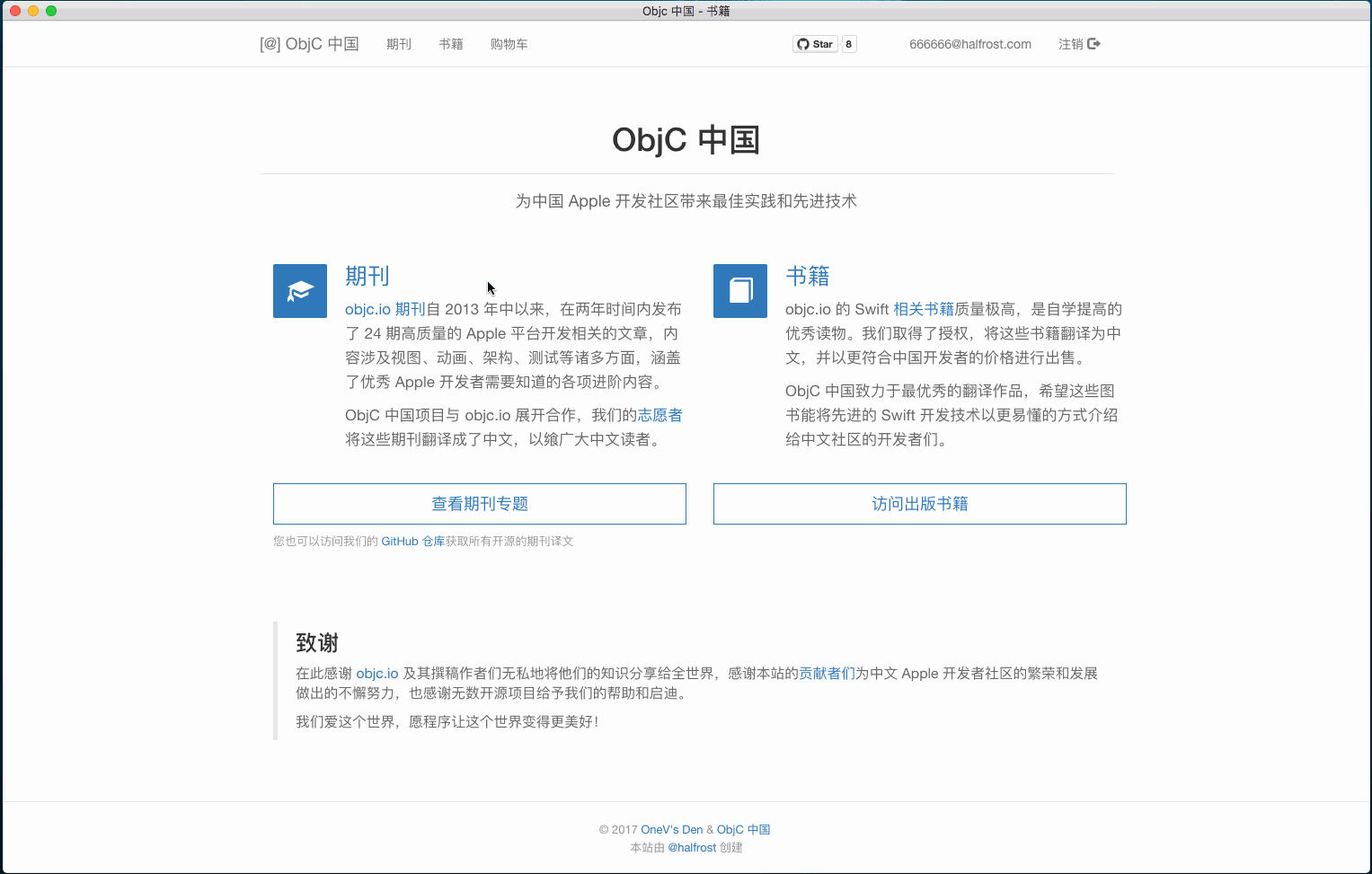Open OneV's Den footer link

(x=672, y=830)
